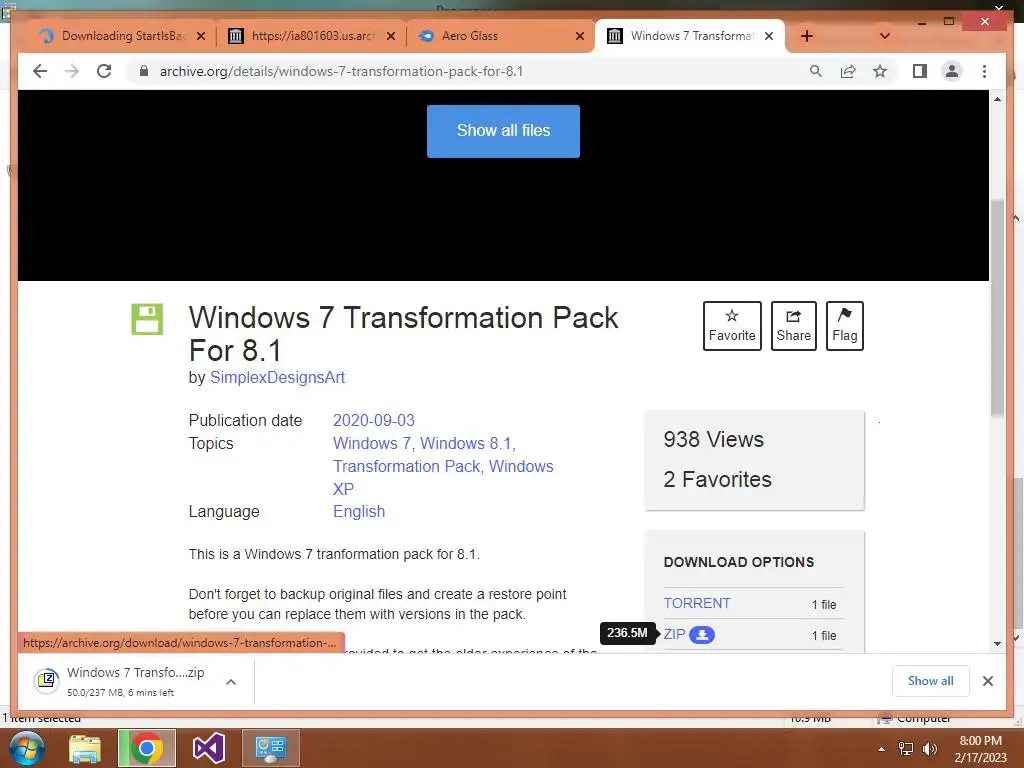
Task: Open the 2020-09-03 publication date link
Action: 374,420
